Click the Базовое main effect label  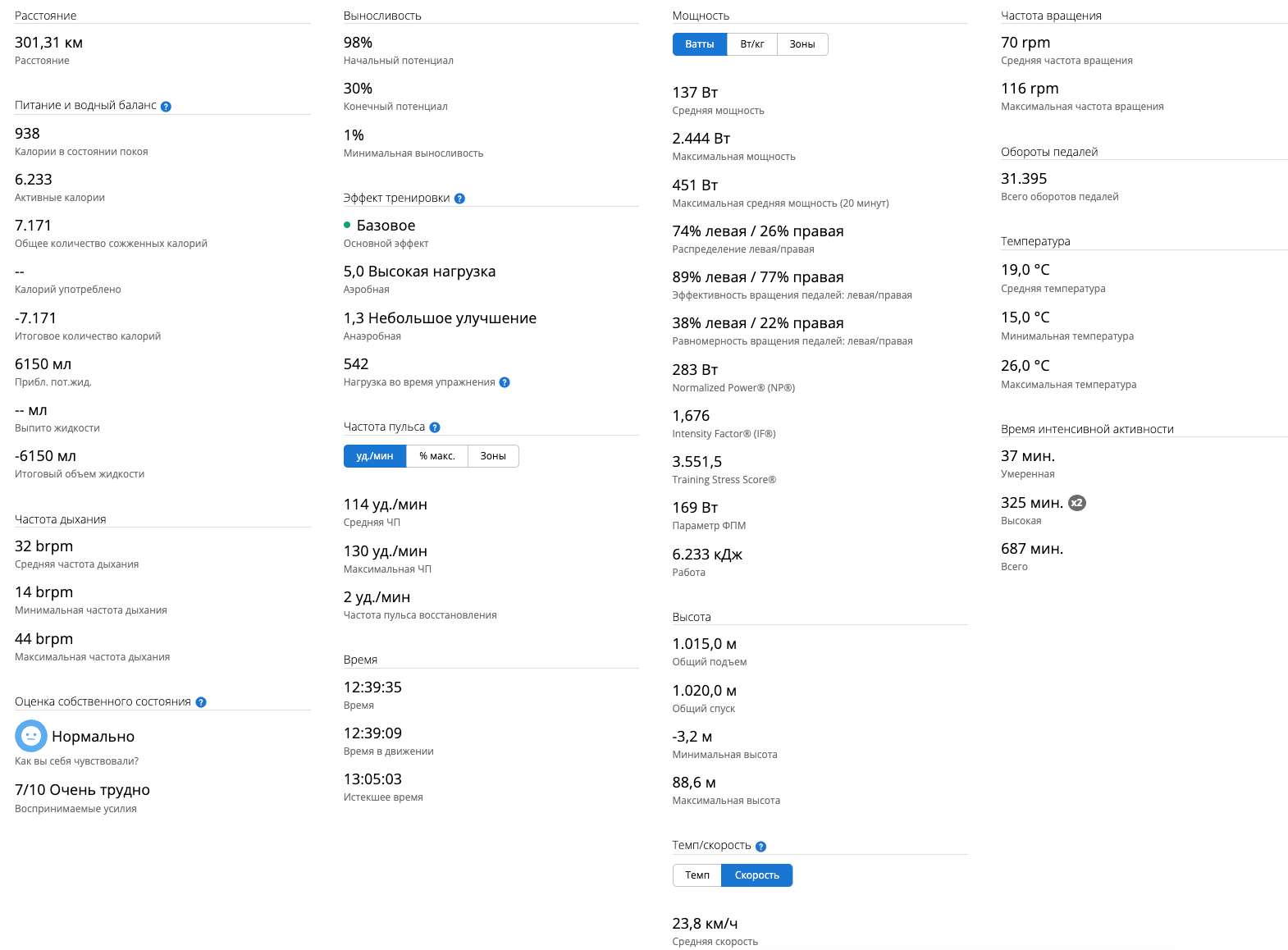tap(386, 226)
